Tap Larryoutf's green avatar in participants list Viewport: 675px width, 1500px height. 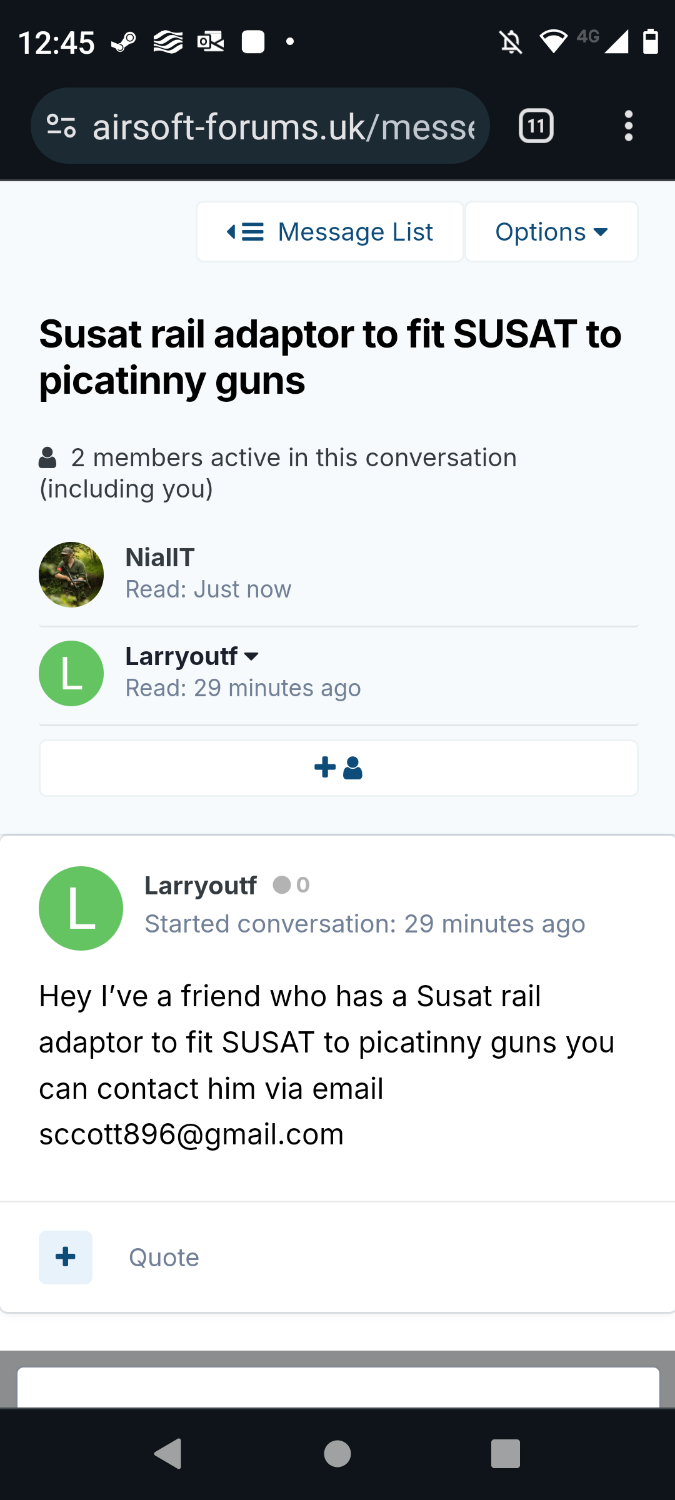[71, 673]
